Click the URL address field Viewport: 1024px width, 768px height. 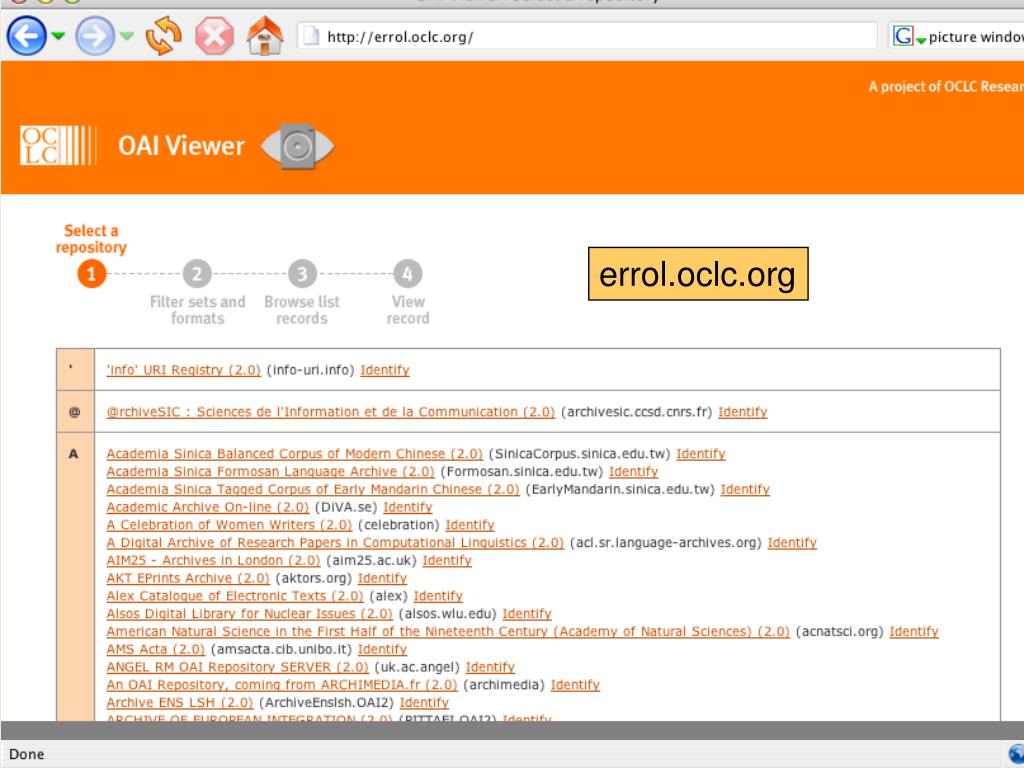tap(586, 36)
